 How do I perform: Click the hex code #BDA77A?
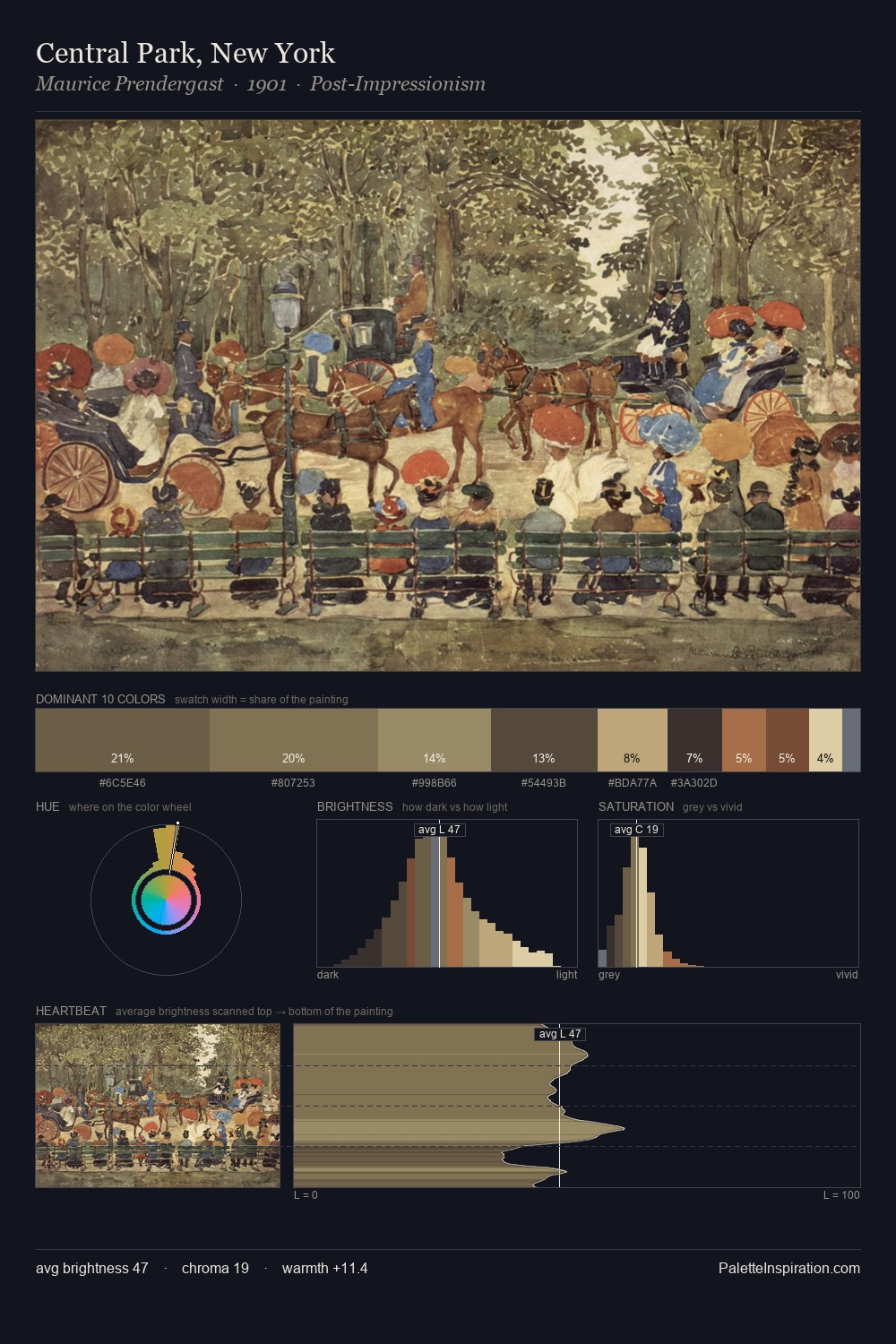pyautogui.click(x=632, y=783)
